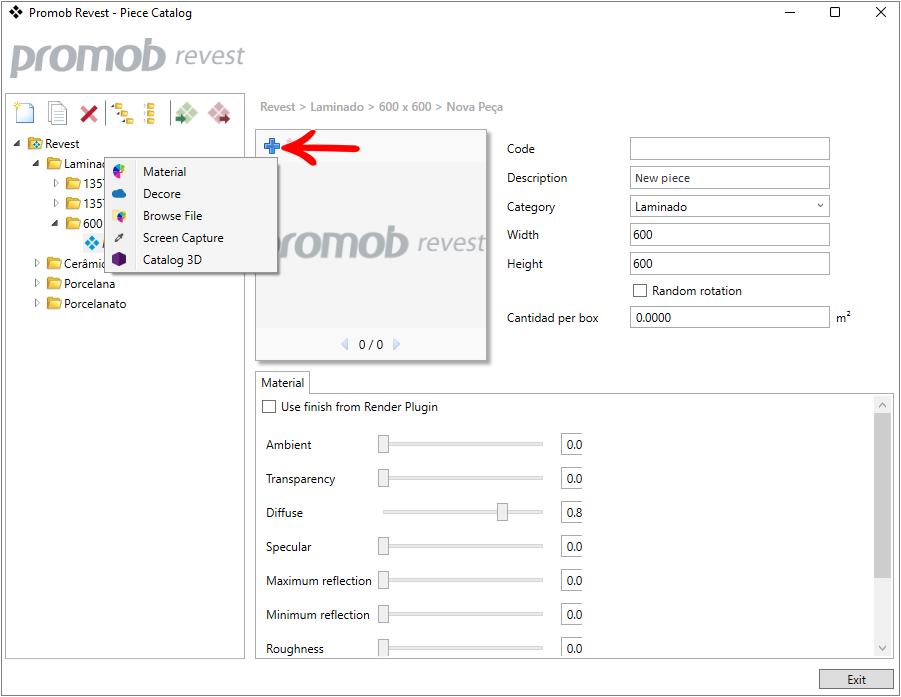
Task: Click the Transparency value box
Action: click(x=572, y=479)
